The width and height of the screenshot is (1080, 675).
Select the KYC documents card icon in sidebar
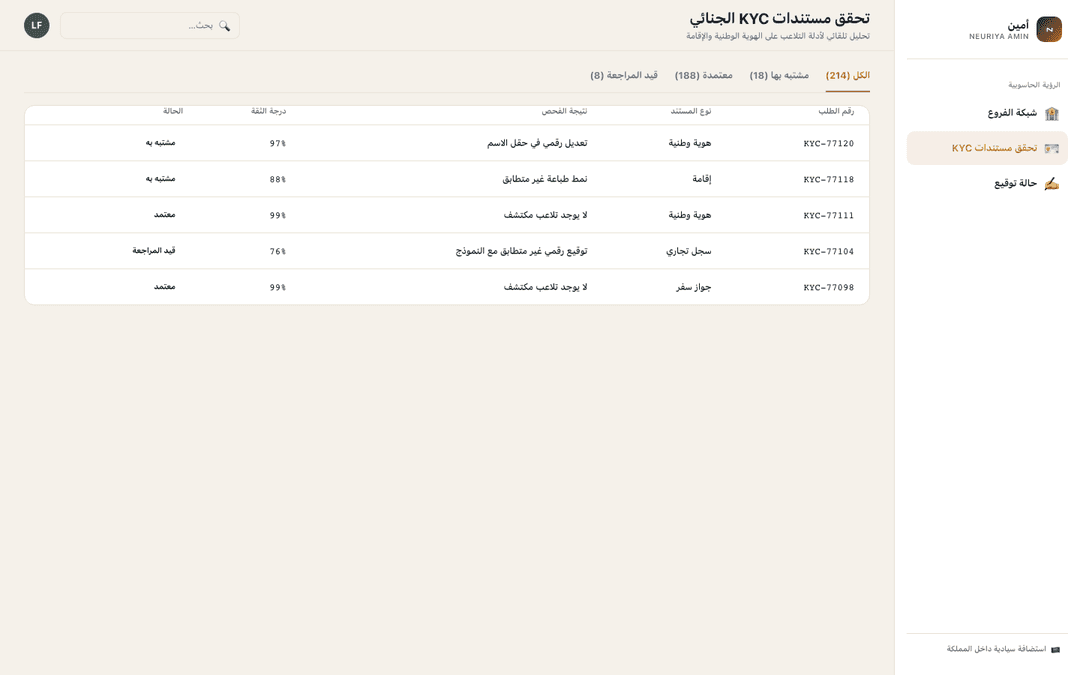pos(1051,148)
